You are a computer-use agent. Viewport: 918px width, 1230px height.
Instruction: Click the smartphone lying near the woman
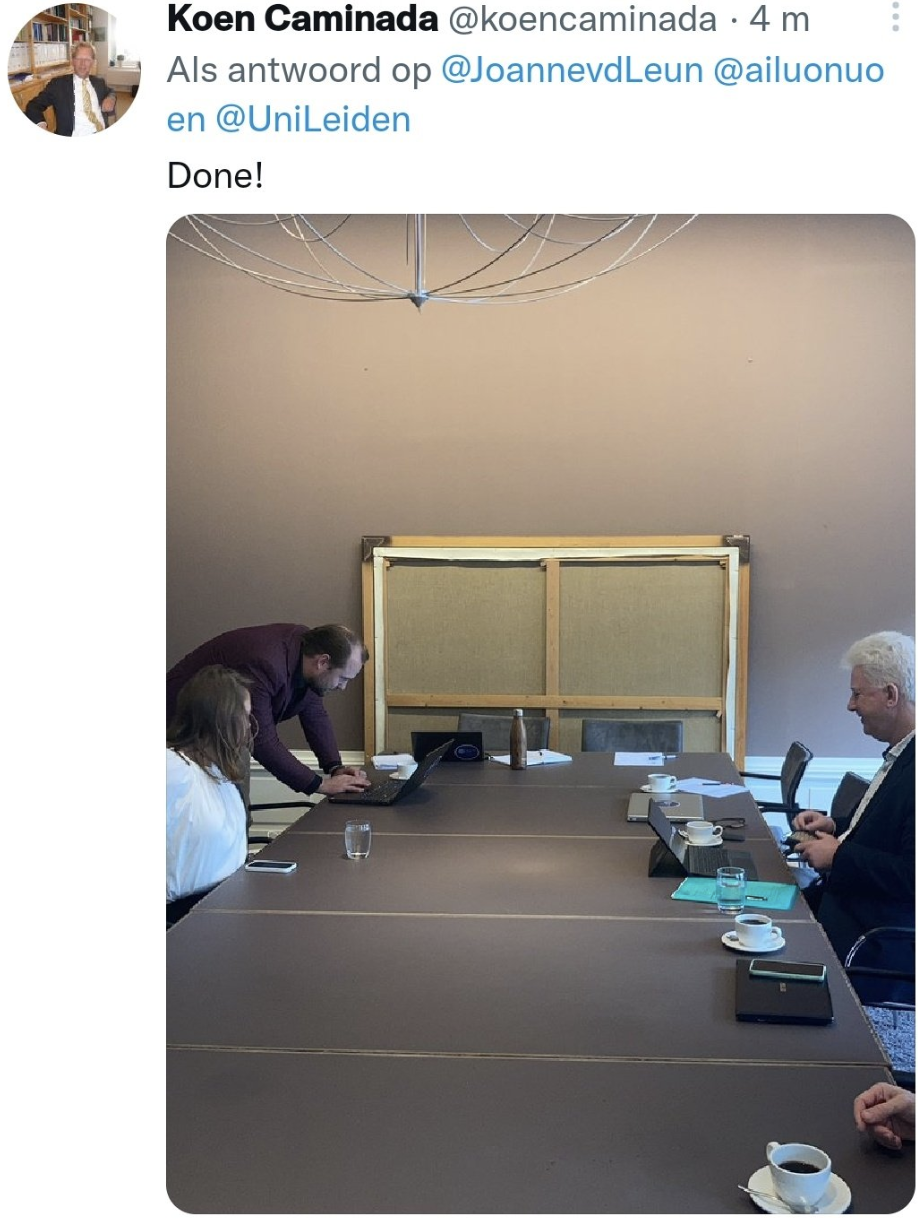click(x=271, y=866)
